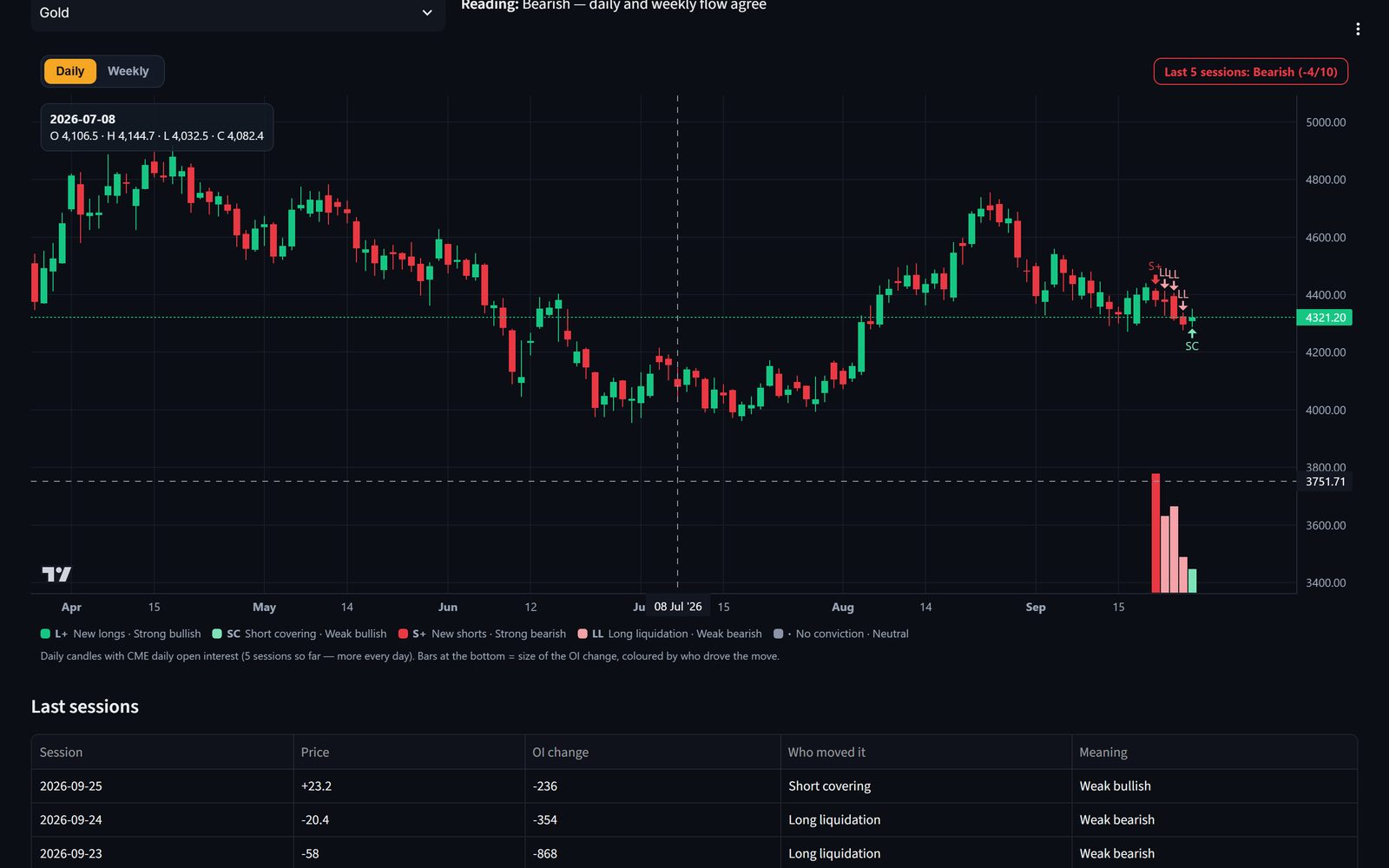Open the three-dot options menu

pyautogui.click(x=1358, y=30)
